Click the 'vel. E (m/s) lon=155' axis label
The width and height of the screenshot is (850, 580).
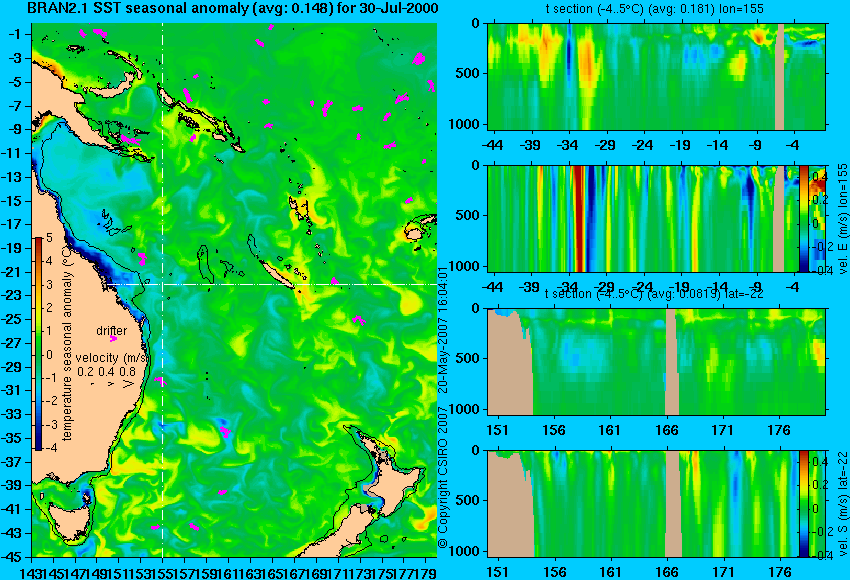(x=842, y=220)
